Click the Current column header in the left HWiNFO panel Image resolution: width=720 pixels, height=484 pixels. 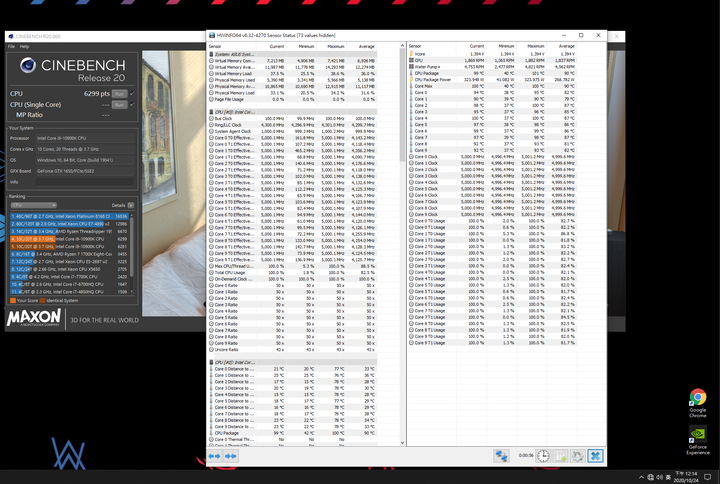tap(277, 46)
